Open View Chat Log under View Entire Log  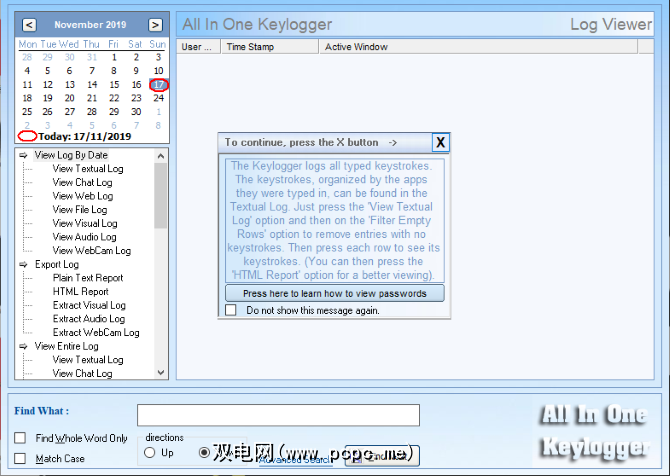(82, 373)
